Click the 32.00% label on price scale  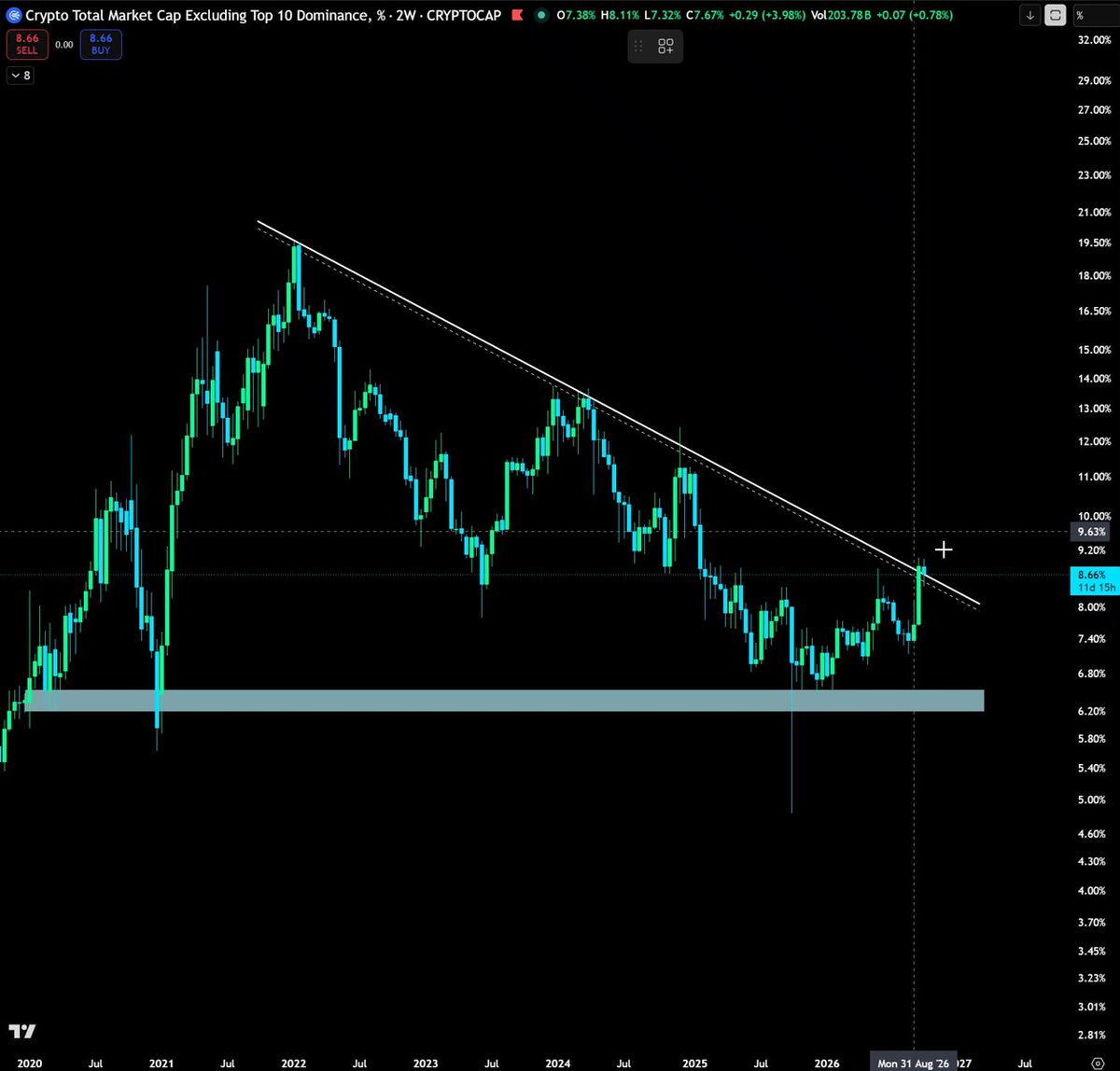coord(1094,40)
